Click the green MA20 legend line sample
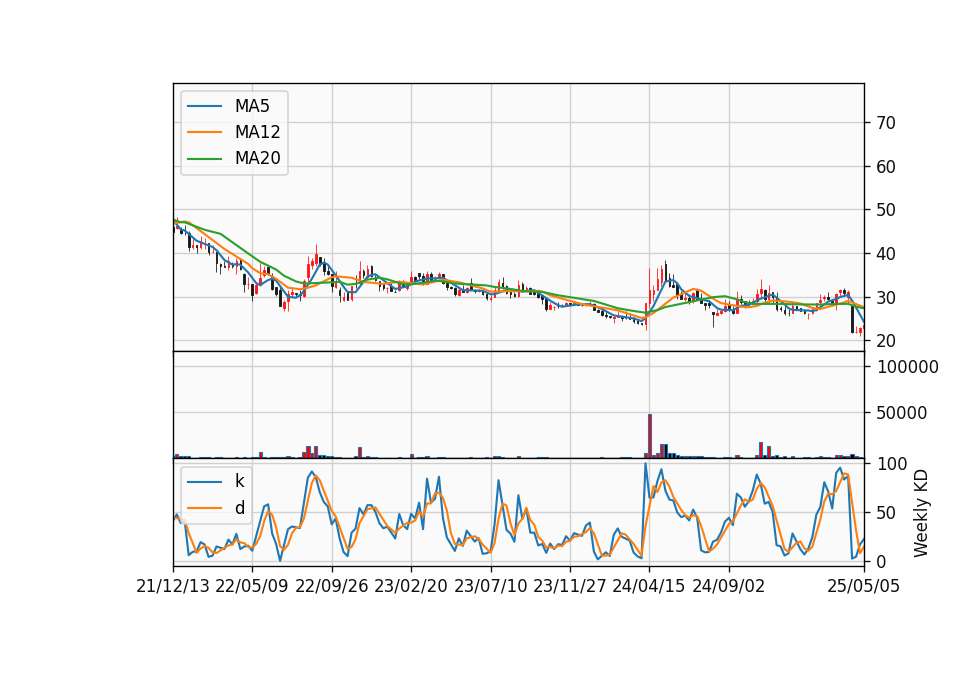 (x=204, y=158)
